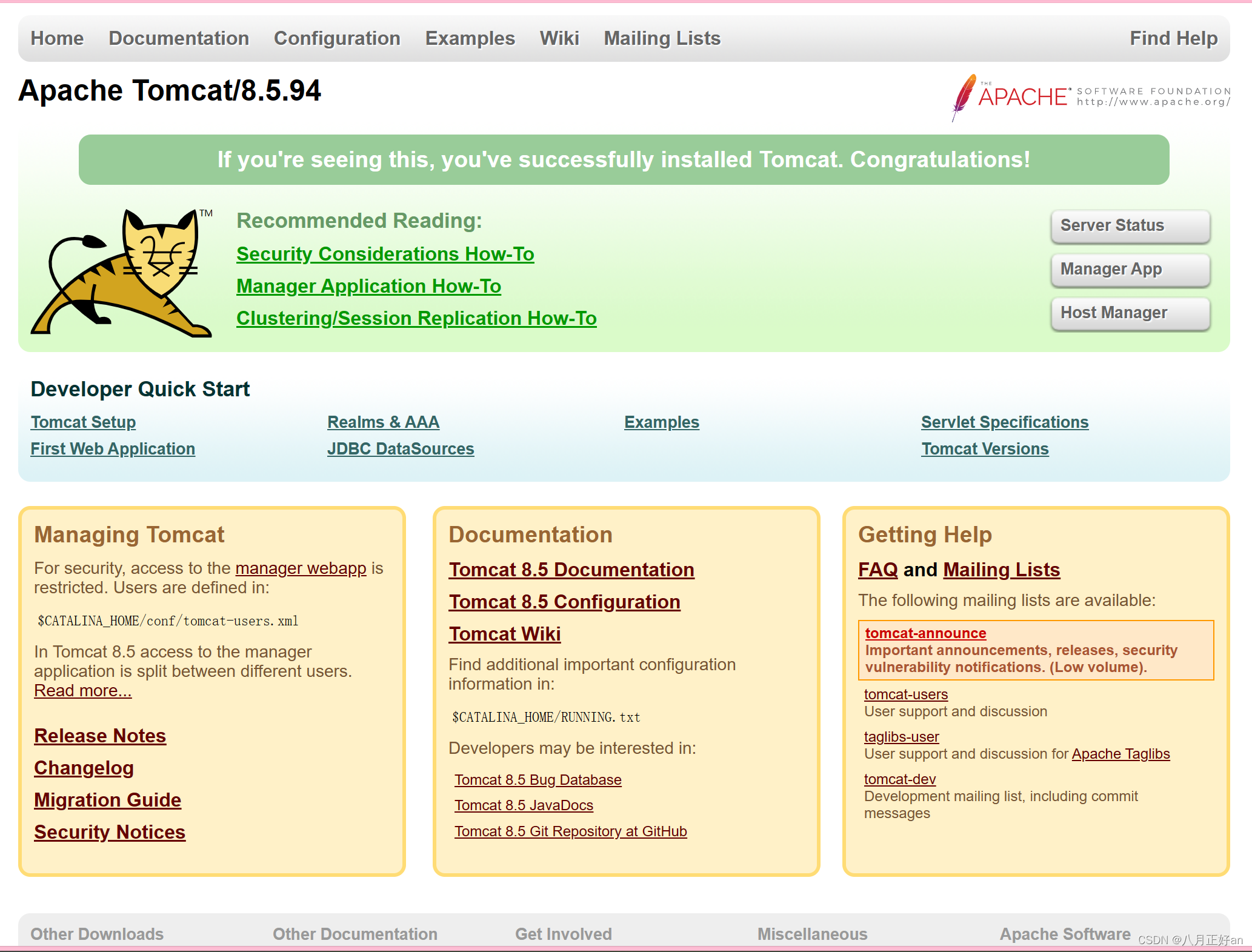This screenshot has height=952, width=1252.
Task: Click the Read more... link
Action: coord(82,691)
